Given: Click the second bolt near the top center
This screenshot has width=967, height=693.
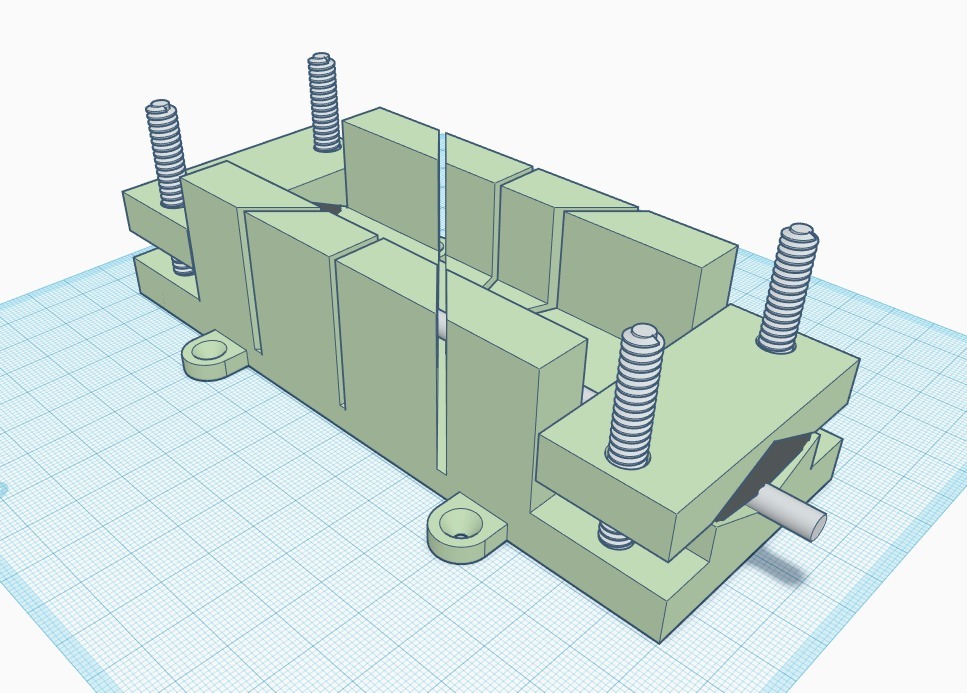Looking at the screenshot, I should 320,105.
